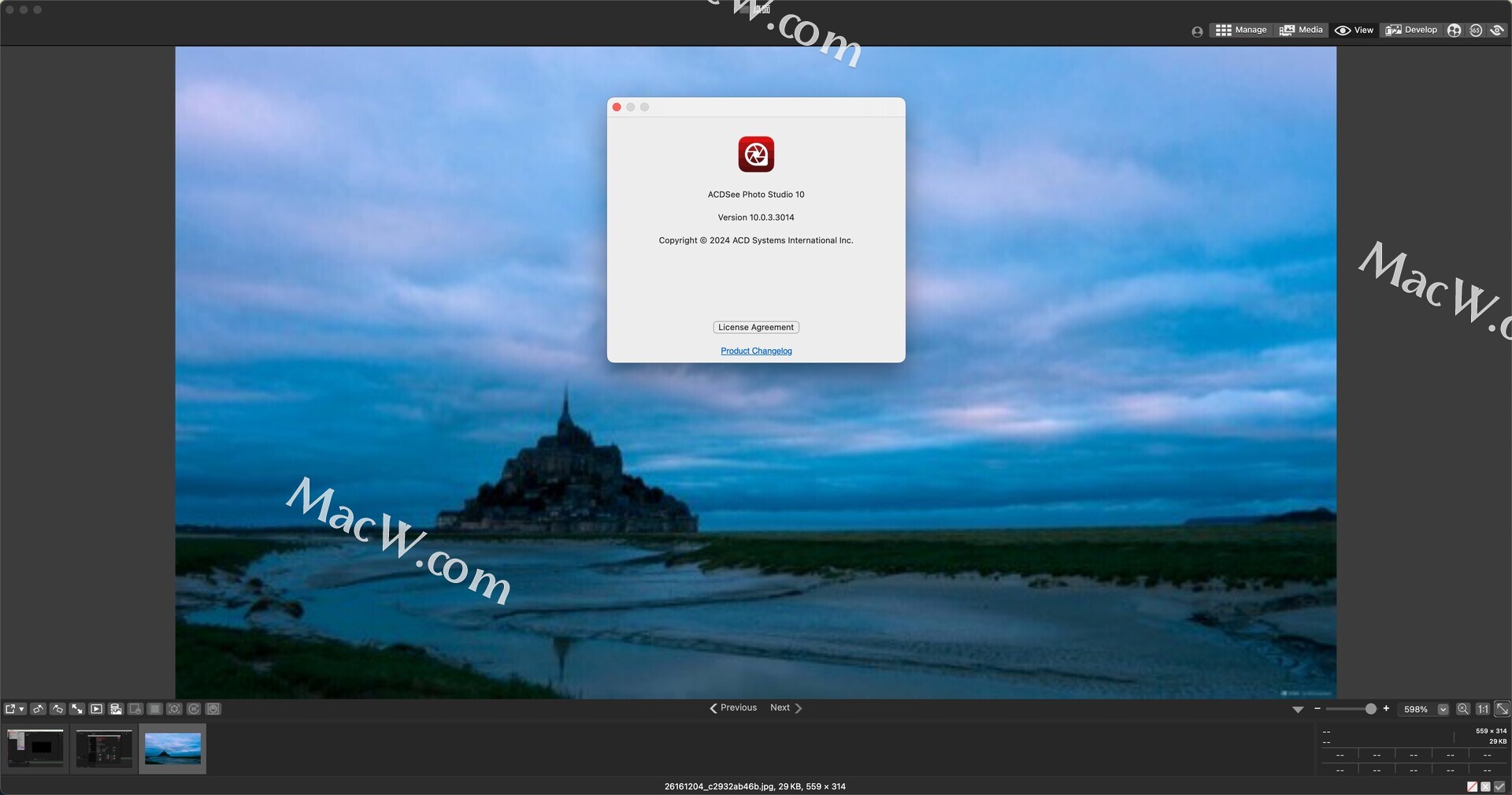Click the License Agreement button
Image resolution: width=1512 pixels, height=795 pixels.
coord(755,327)
